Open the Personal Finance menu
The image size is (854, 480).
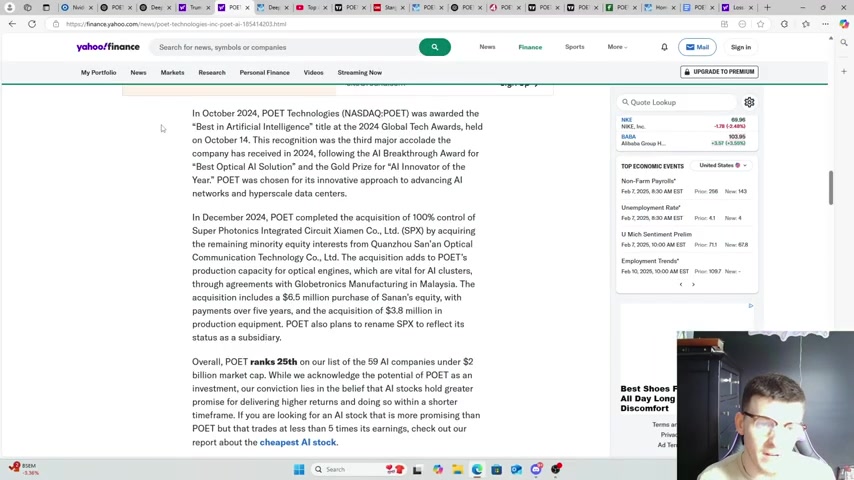265,72
